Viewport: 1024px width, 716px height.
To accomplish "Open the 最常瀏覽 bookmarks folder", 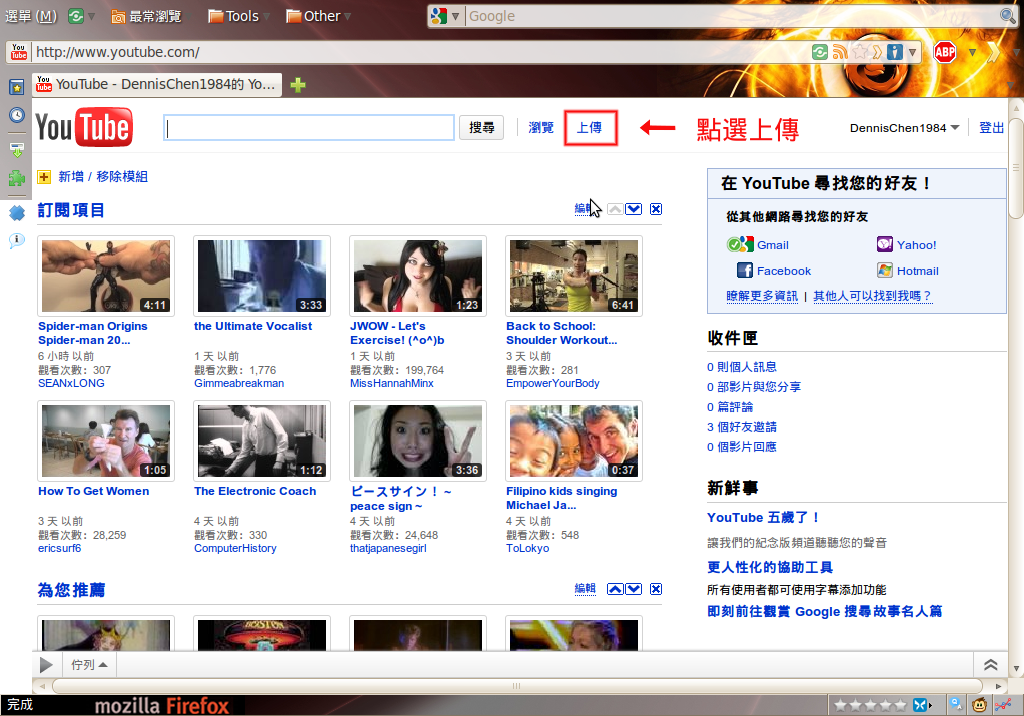I will click(146, 16).
